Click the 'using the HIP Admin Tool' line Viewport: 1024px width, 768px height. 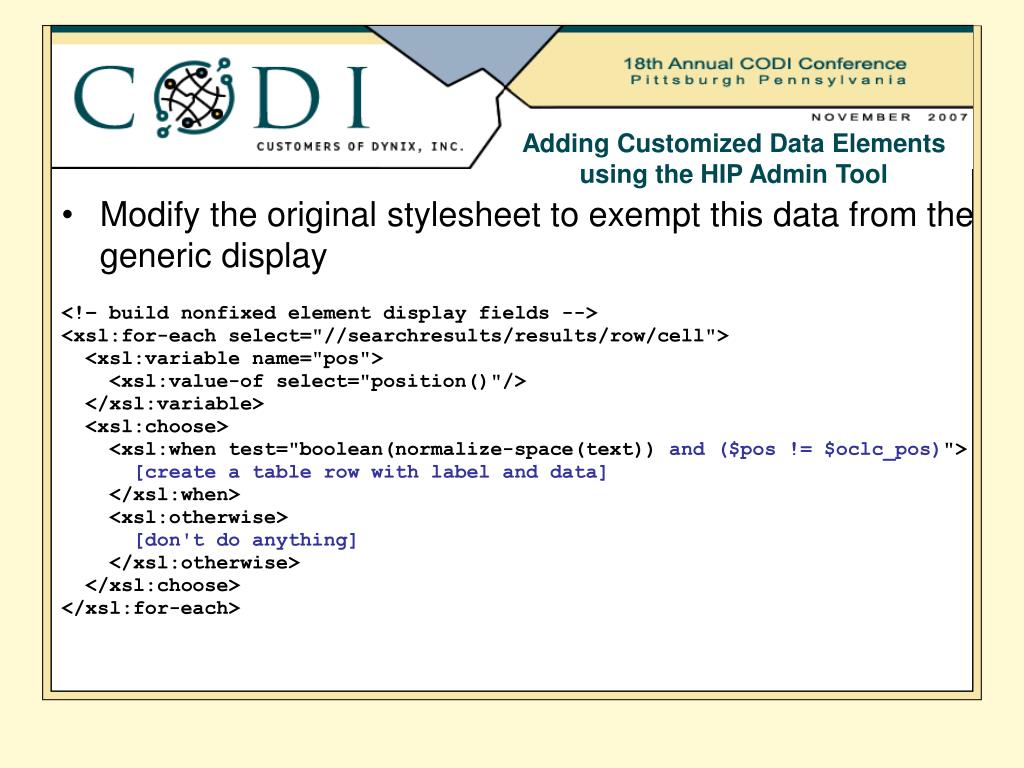[x=733, y=174]
